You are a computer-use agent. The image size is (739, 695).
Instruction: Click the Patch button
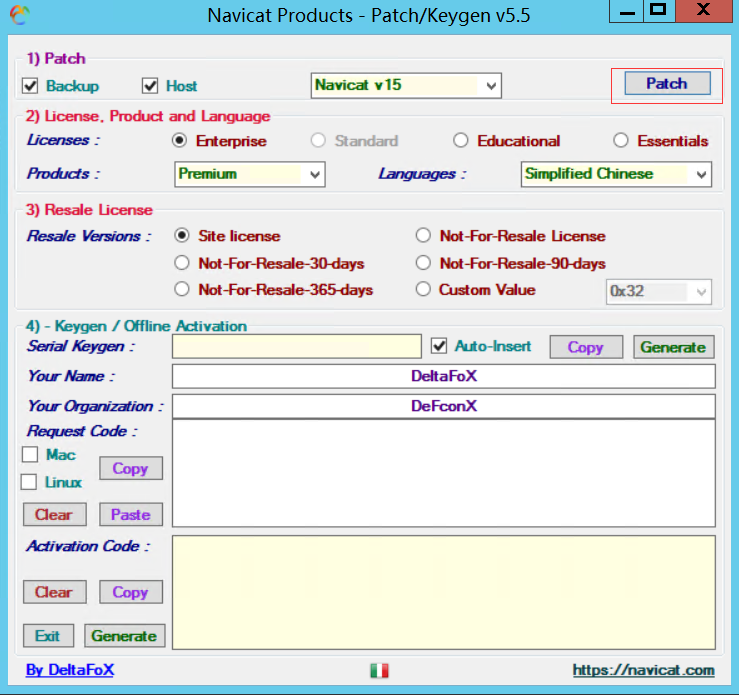point(667,83)
